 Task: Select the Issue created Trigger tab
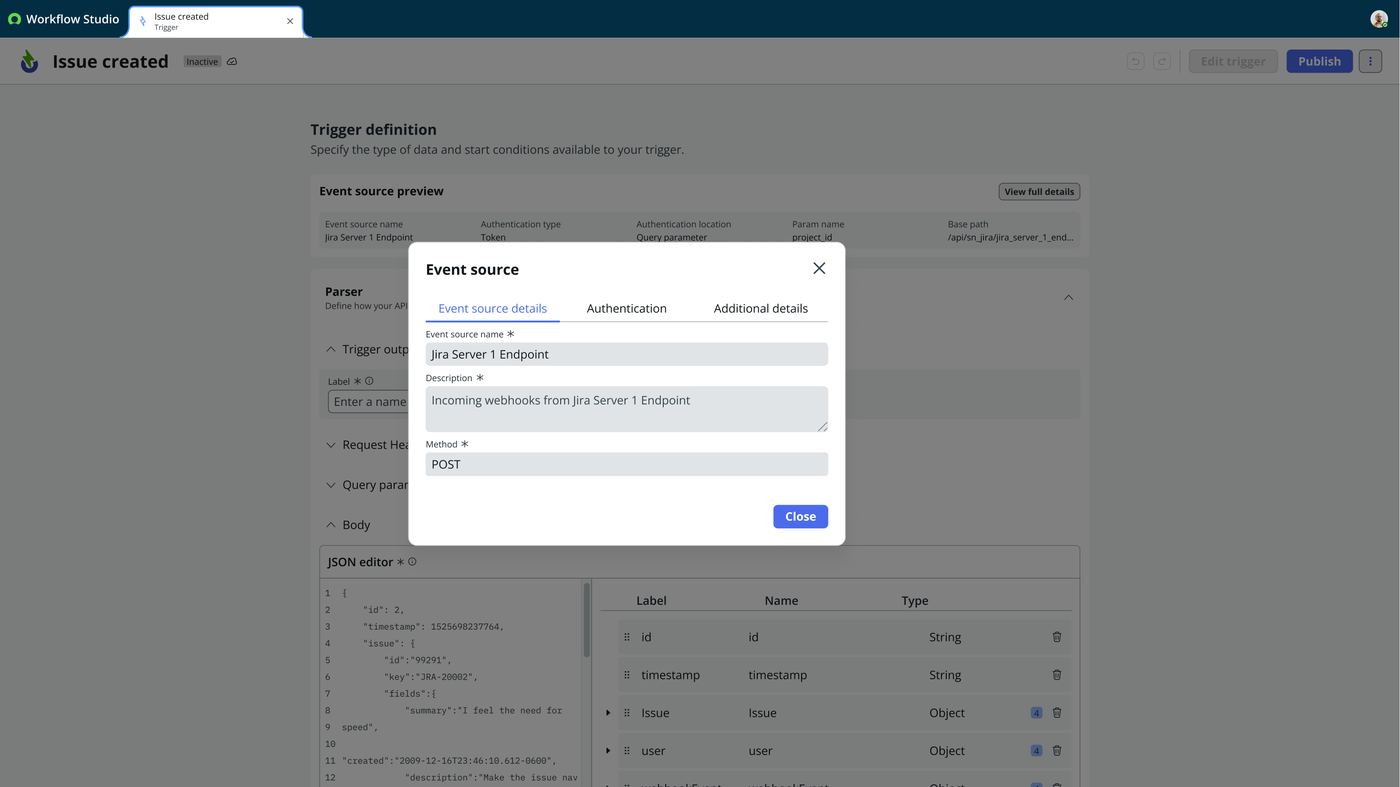215,21
